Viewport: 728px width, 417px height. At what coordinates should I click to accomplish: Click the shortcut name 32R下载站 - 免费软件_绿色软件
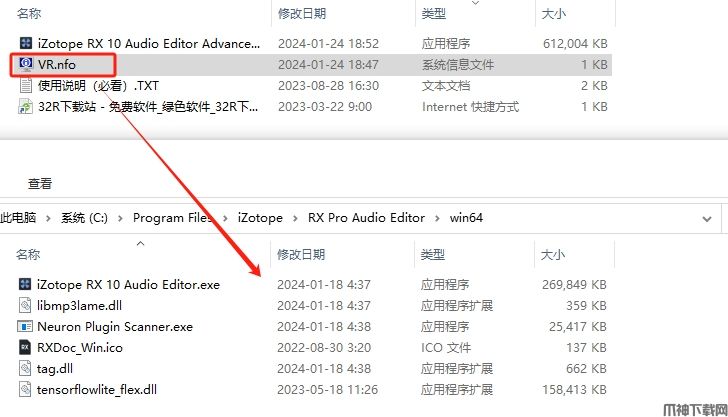pyautogui.click(x=148, y=107)
